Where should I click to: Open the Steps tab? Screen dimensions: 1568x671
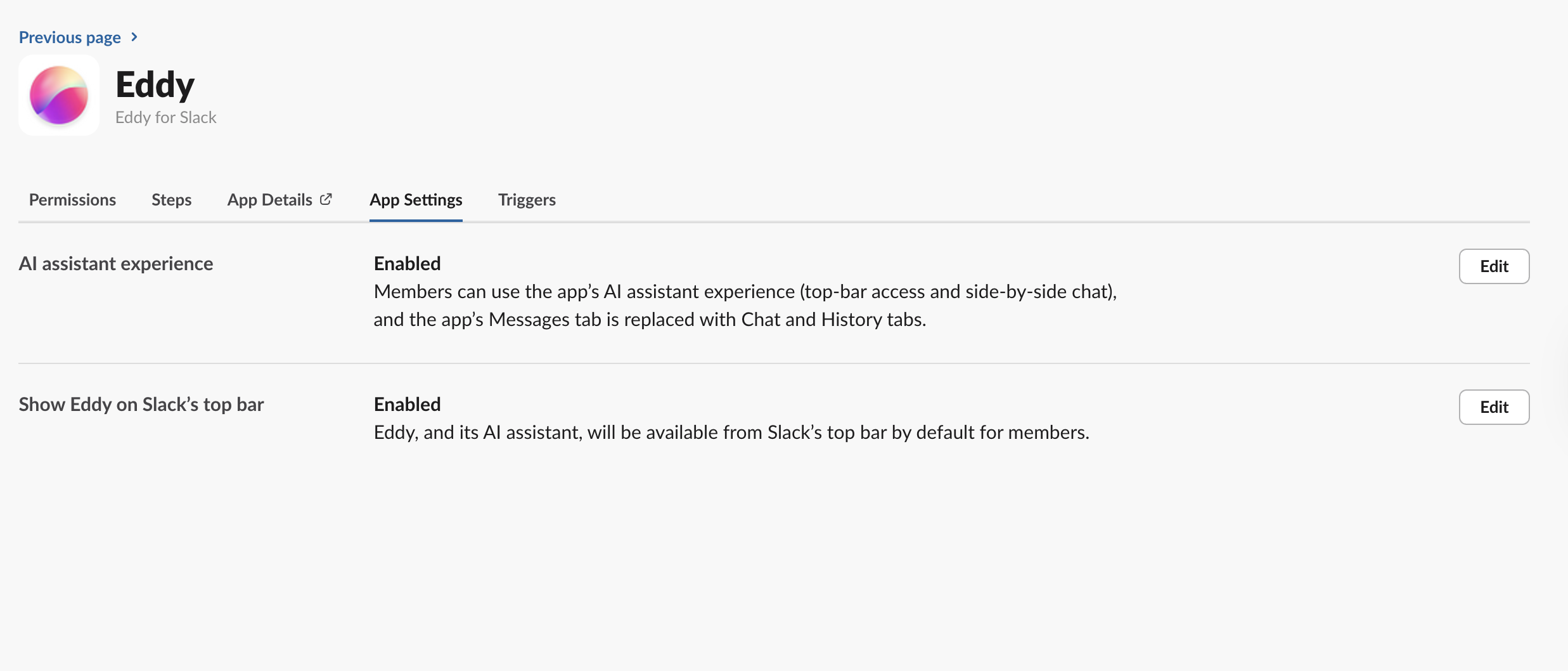click(x=171, y=200)
